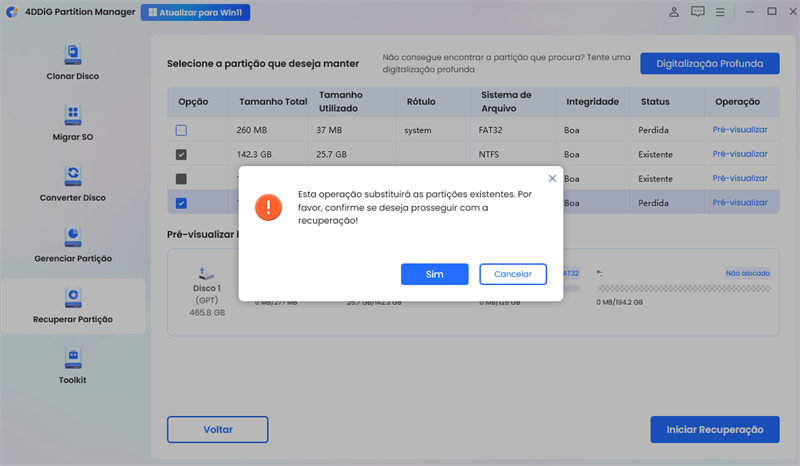Image resolution: width=800 pixels, height=466 pixels.
Task: Check the 260 MB system partition box
Action: 181,130
